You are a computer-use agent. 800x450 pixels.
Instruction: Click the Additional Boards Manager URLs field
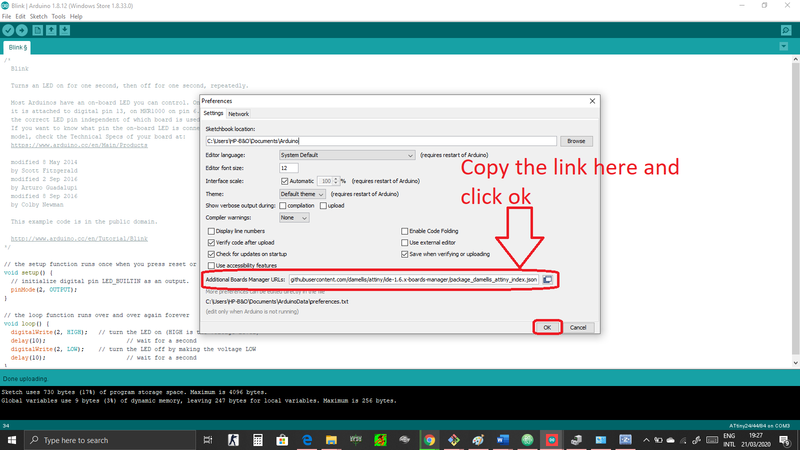click(414, 280)
